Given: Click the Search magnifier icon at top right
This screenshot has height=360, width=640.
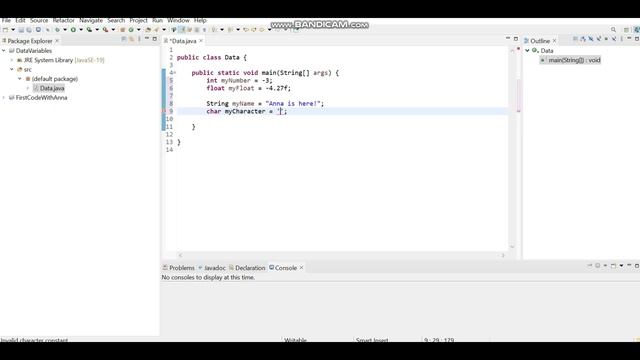Looking at the screenshot, I should [613, 30].
